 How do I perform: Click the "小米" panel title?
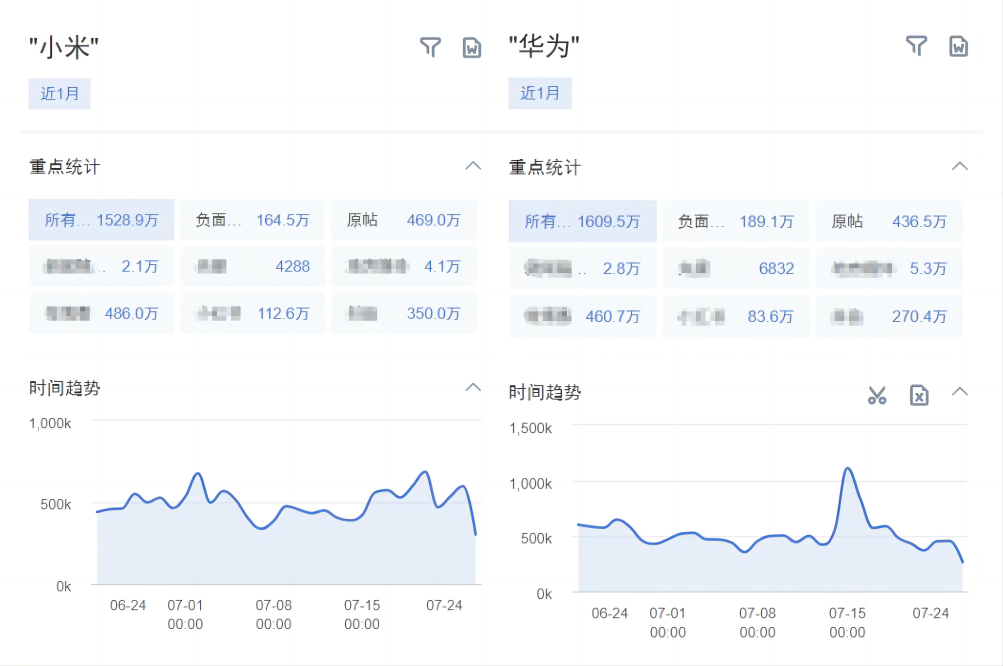coord(63,47)
